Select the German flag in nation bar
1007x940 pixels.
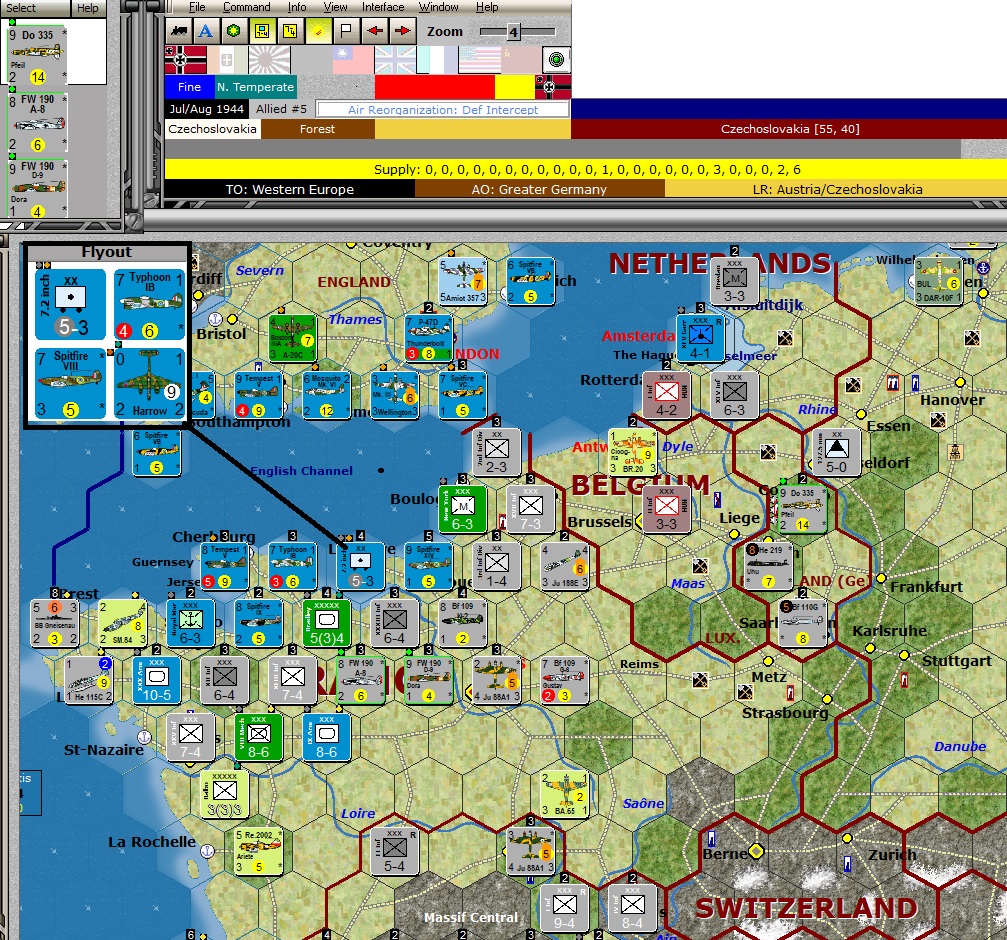186,60
